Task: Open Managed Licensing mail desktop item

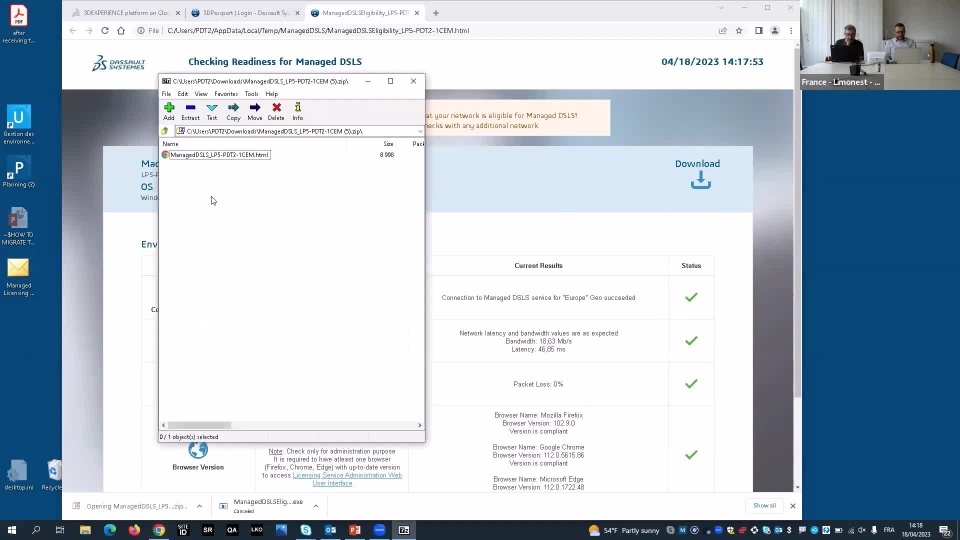Action: pos(18,277)
